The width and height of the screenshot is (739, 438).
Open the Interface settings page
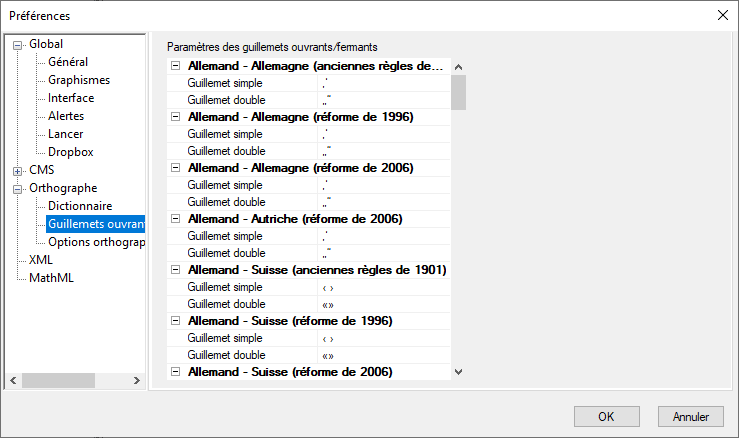click(x=70, y=98)
